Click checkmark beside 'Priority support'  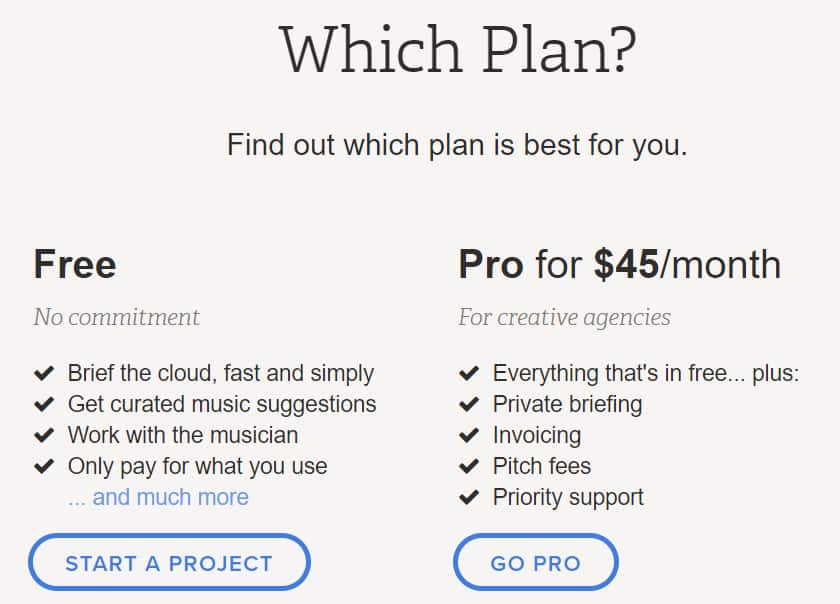coord(468,498)
